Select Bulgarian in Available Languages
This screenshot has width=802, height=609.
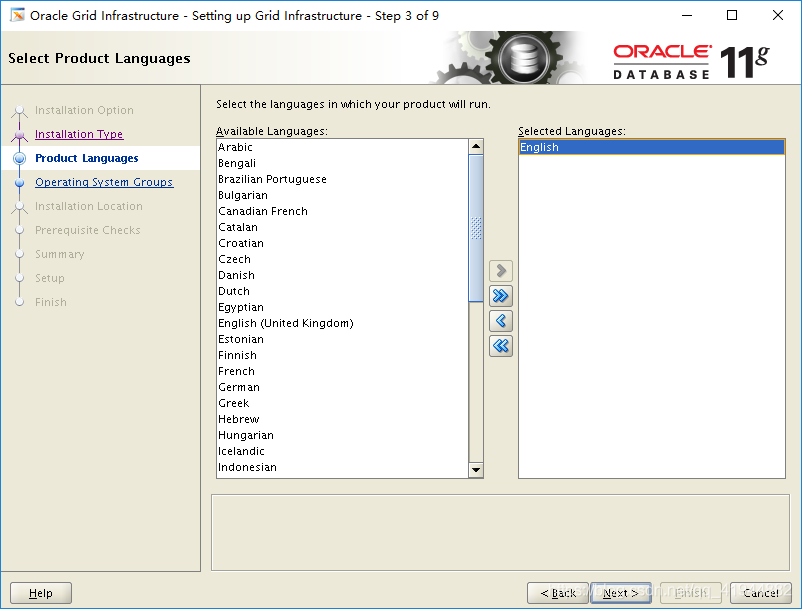click(x=342, y=195)
